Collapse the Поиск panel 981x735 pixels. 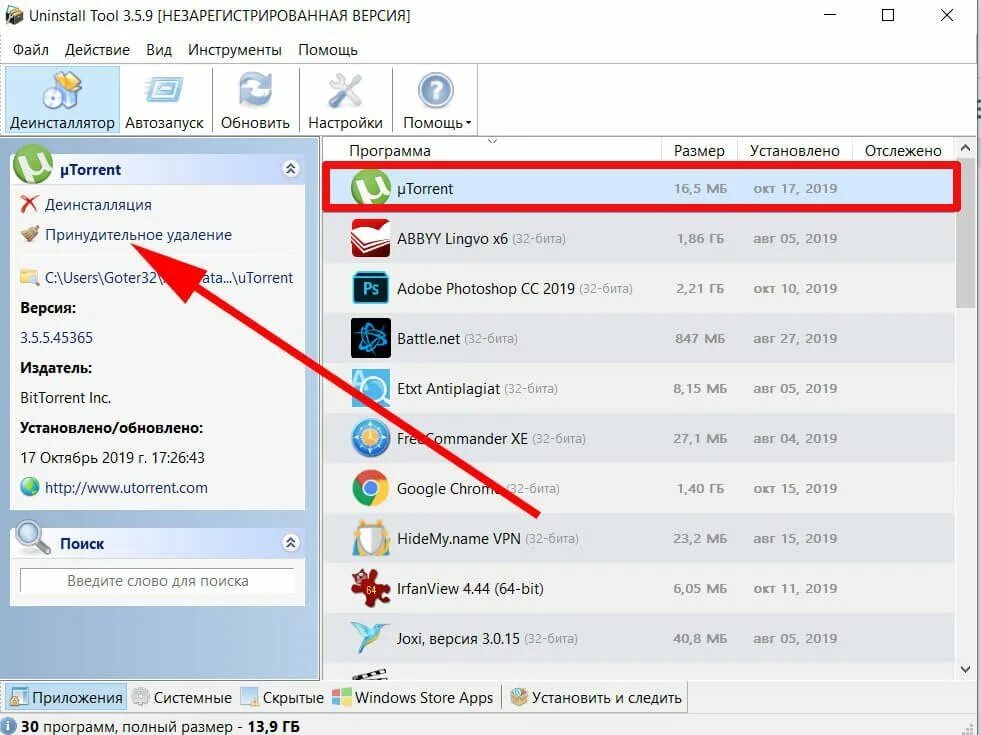(x=290, y=542)
